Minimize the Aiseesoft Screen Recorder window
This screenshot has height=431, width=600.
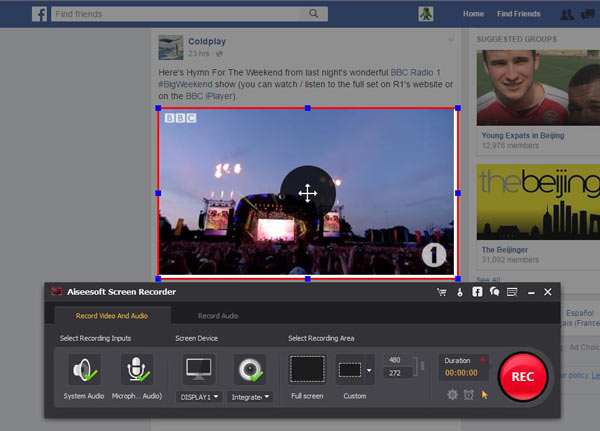[x=531, y=293]
